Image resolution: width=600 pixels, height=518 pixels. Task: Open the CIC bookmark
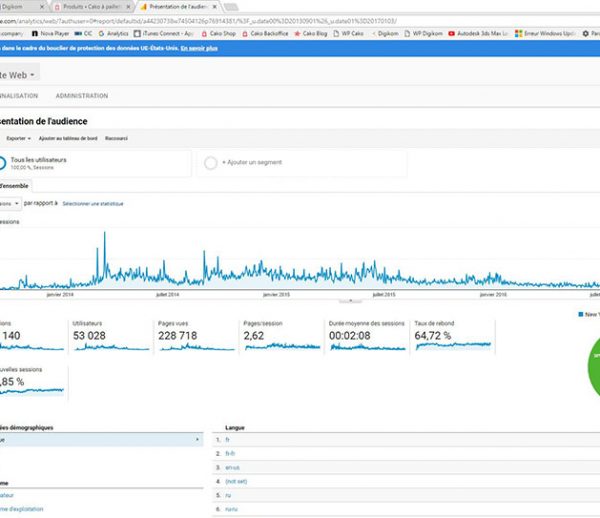pyautogui.click(x=83, y=34)
